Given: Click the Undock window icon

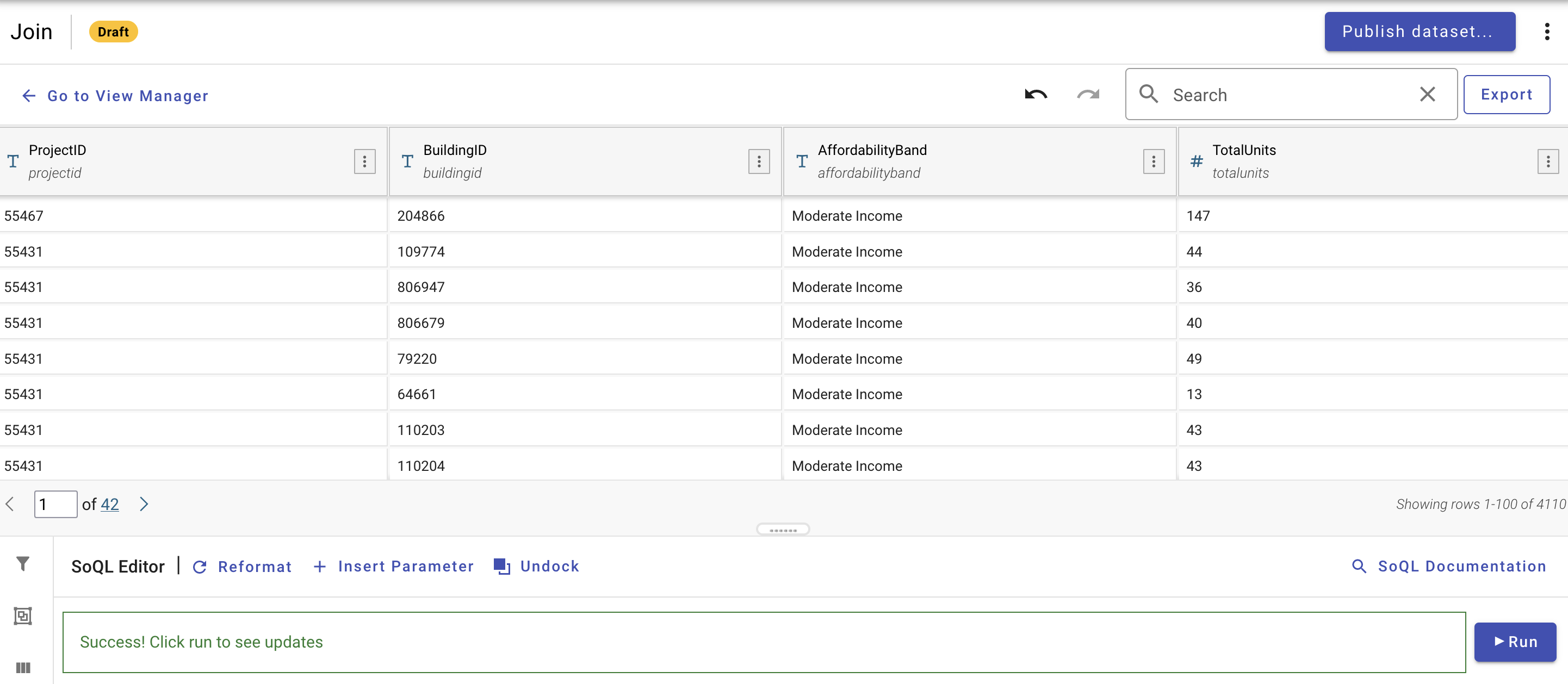Looking at the screenshot, I should pyautogui.click(x=501, y=567).
